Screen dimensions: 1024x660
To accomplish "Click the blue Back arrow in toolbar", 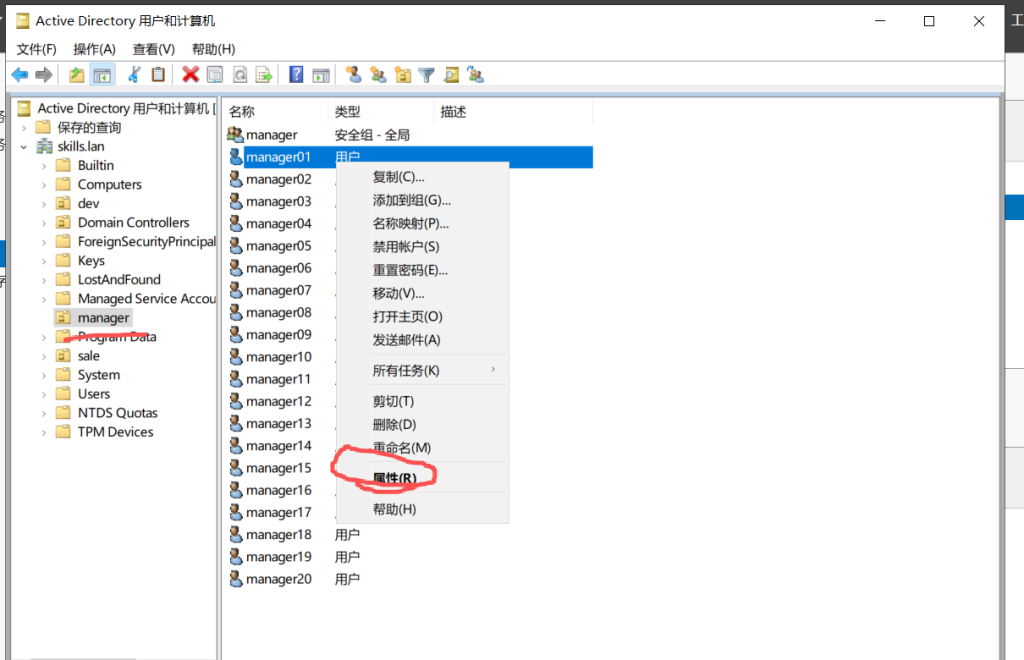I will click(x=19, y=75).
